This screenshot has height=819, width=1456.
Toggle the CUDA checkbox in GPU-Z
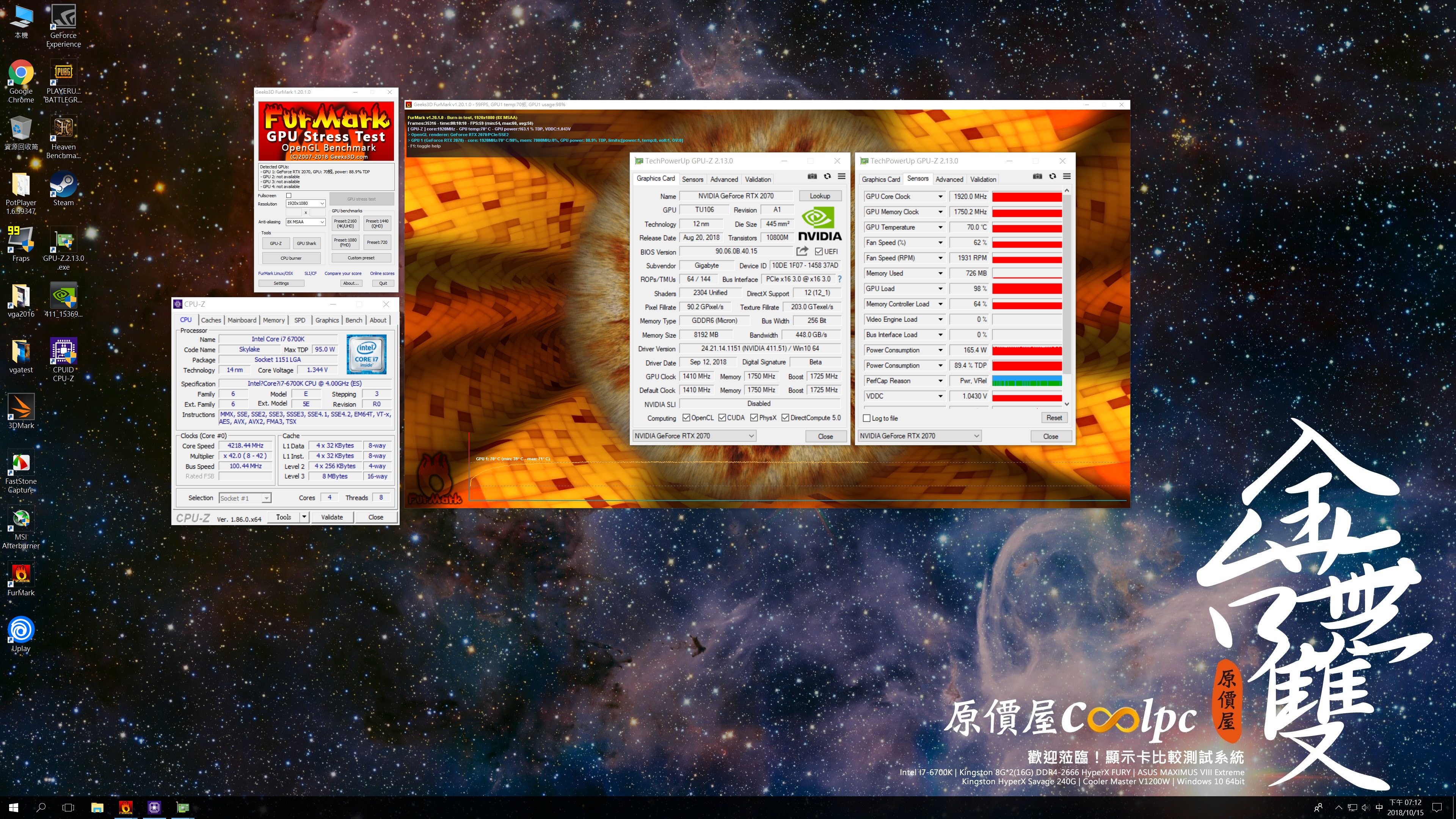coord(722,418)
